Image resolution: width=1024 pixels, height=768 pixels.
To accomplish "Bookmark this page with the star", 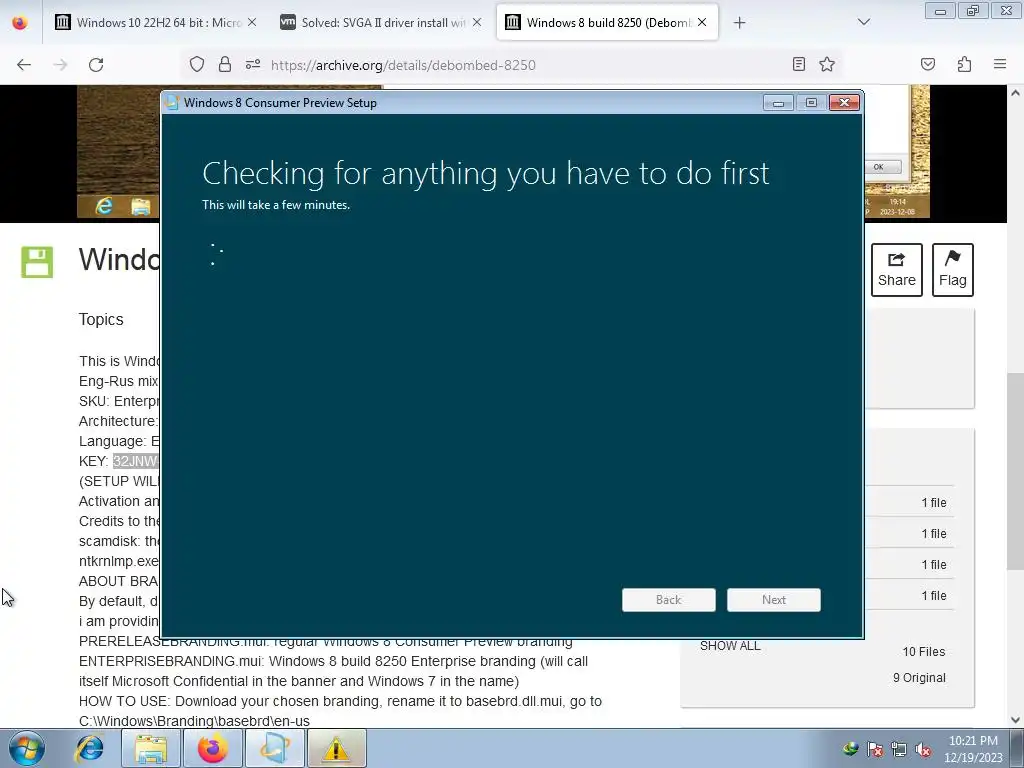I will (x=827, y=64).
